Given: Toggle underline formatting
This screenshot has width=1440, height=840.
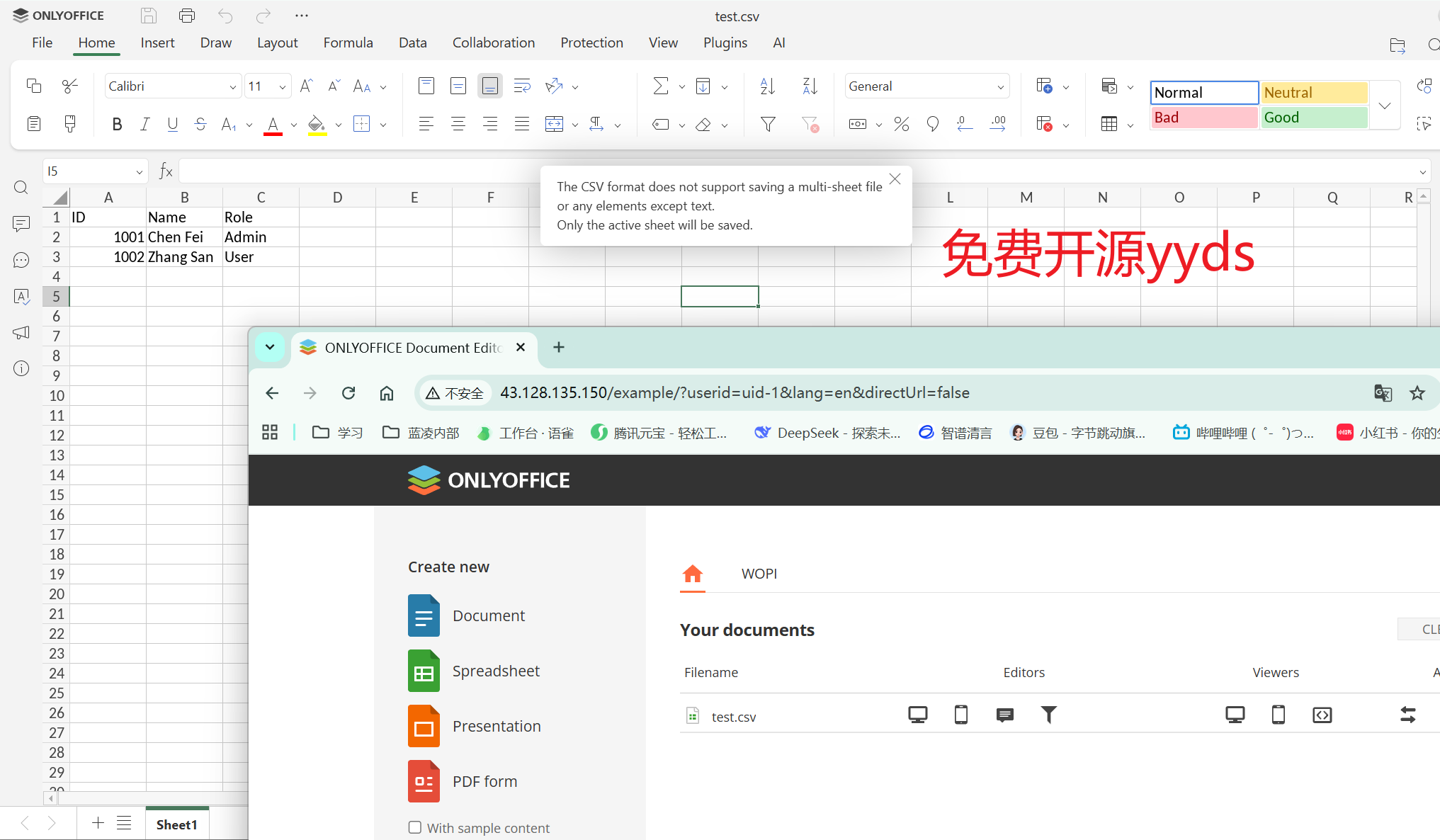Looking at the screenshot, I should pyautogui.click(x=172, y=125).
